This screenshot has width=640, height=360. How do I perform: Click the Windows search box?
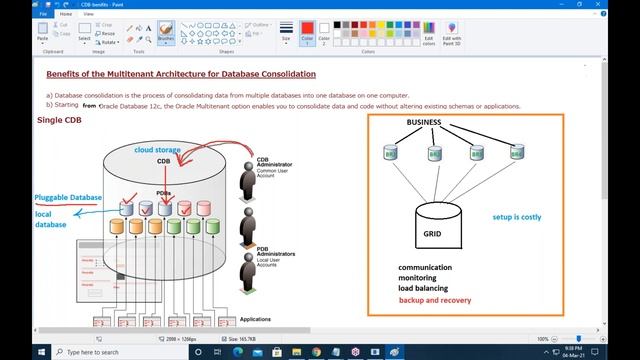(120, 352)
